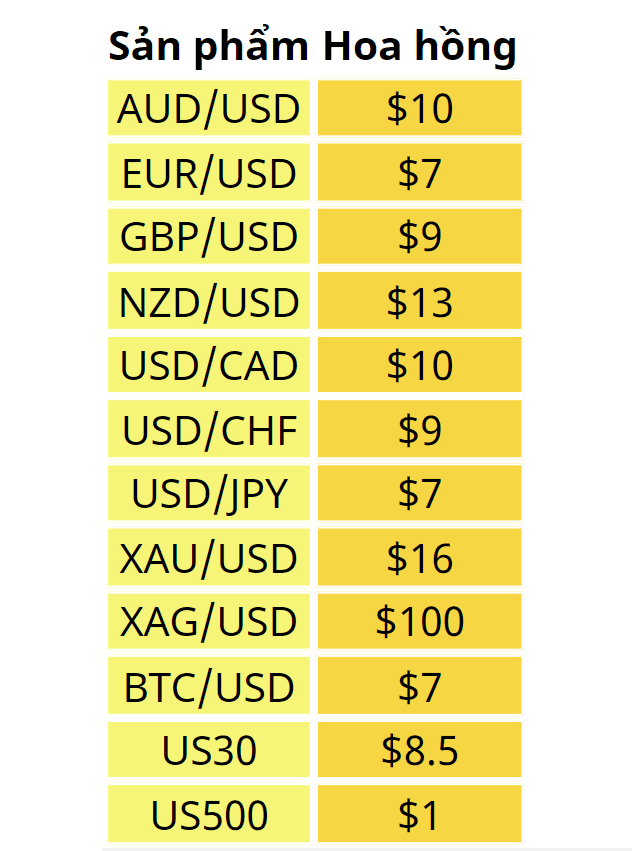Select the US500 product cell

(x=209, y=816)
